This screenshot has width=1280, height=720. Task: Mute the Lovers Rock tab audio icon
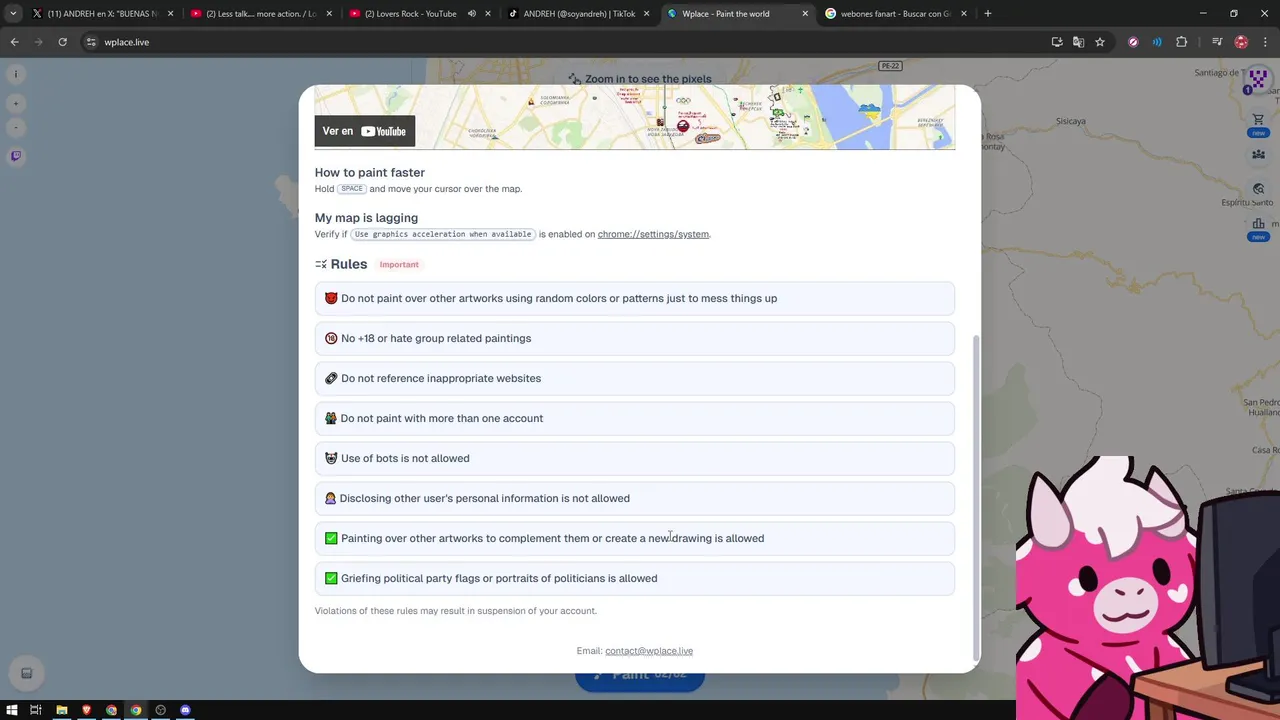[471, 13]
